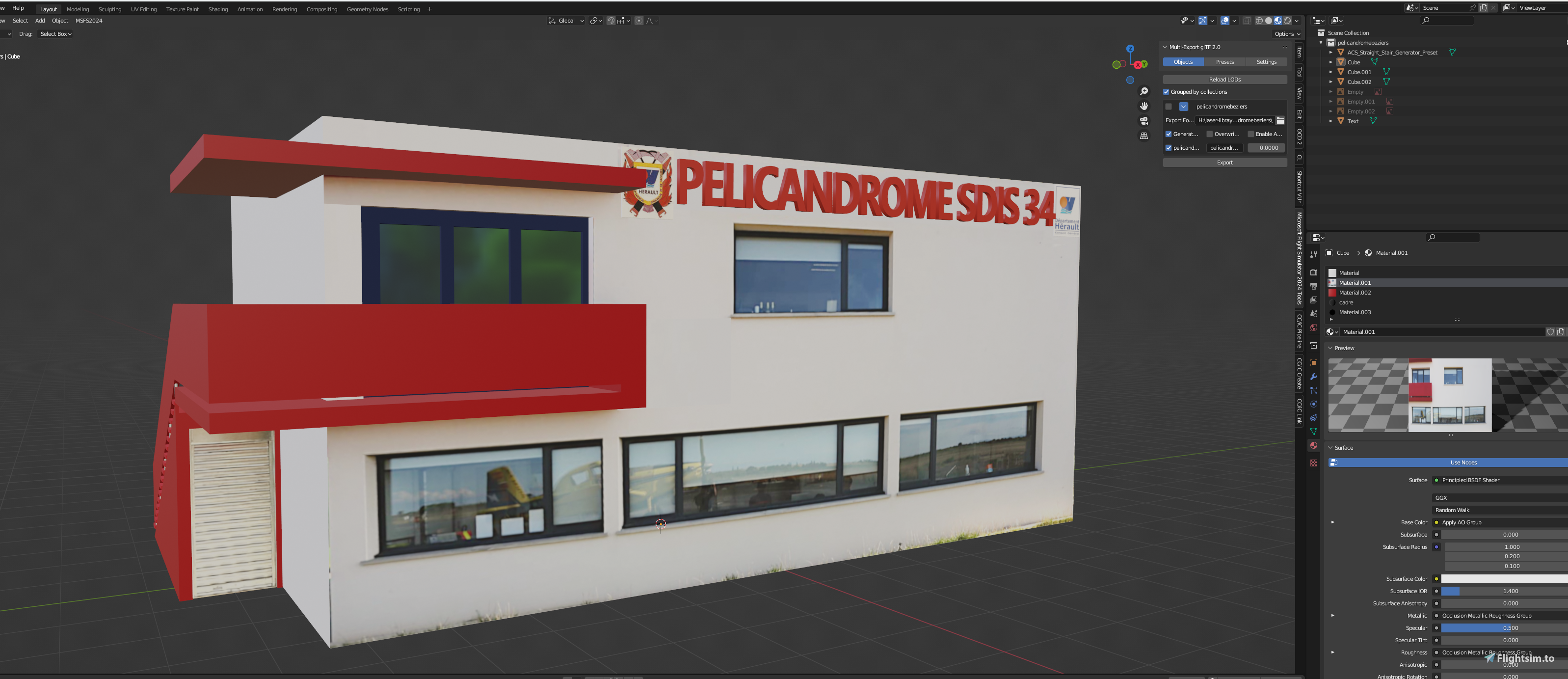The image size is (1568, 679).
Task: Open Scene properties tab
Action: pyautogui.click(x=1314, y=314)
